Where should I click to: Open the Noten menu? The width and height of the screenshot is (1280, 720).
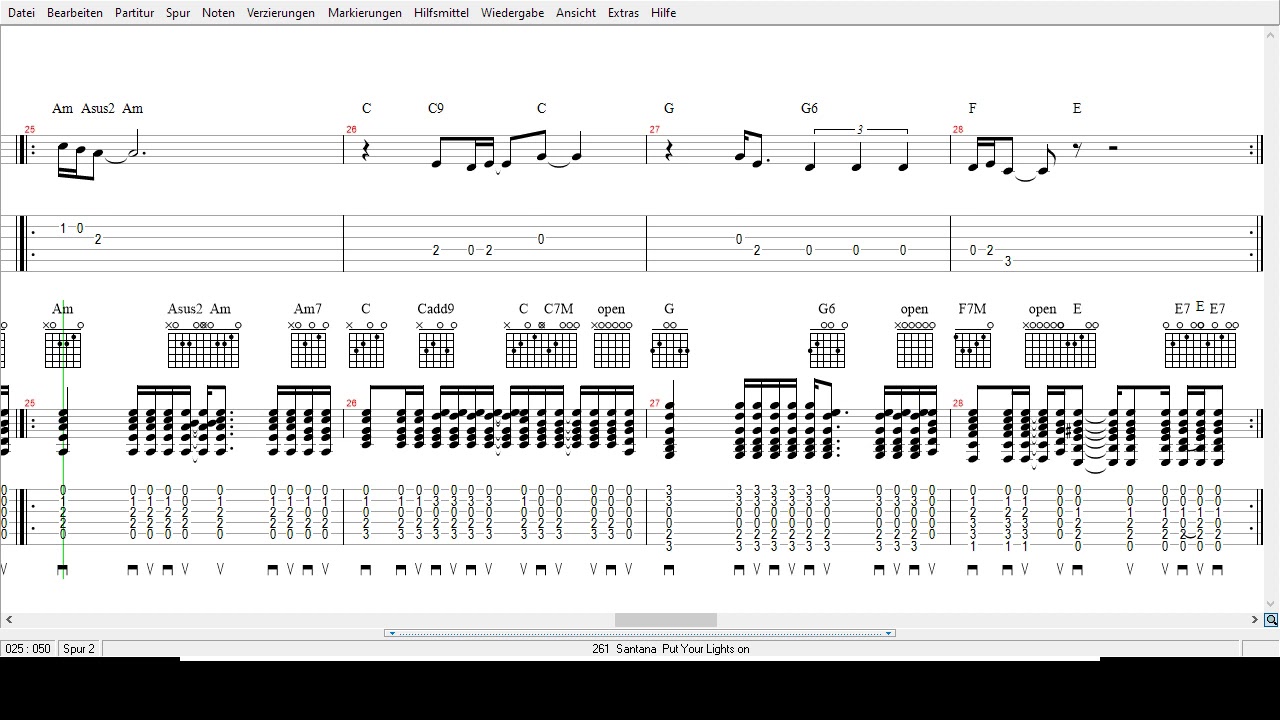218,13
